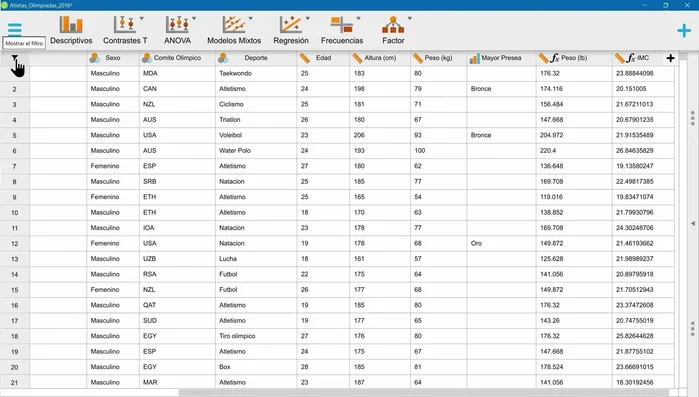Click Peso (kg) column ruler icon
The width and height of the screenshot is (699, 397).
[x=418, y=58]
